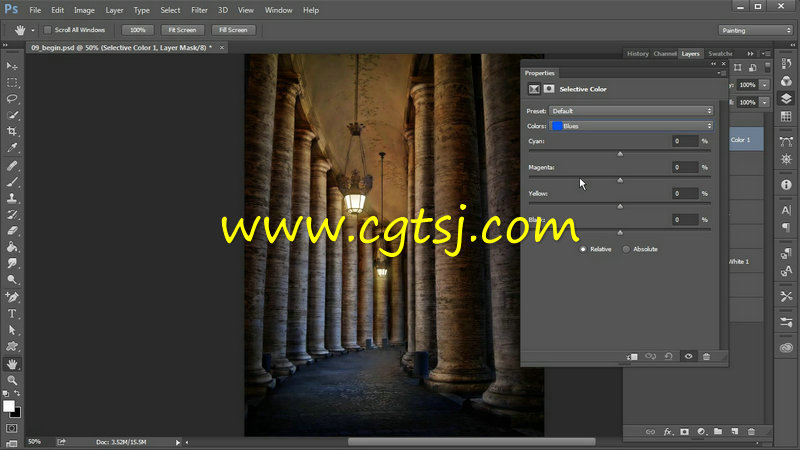Select the Paint Bucket tool

click(12, 247)
